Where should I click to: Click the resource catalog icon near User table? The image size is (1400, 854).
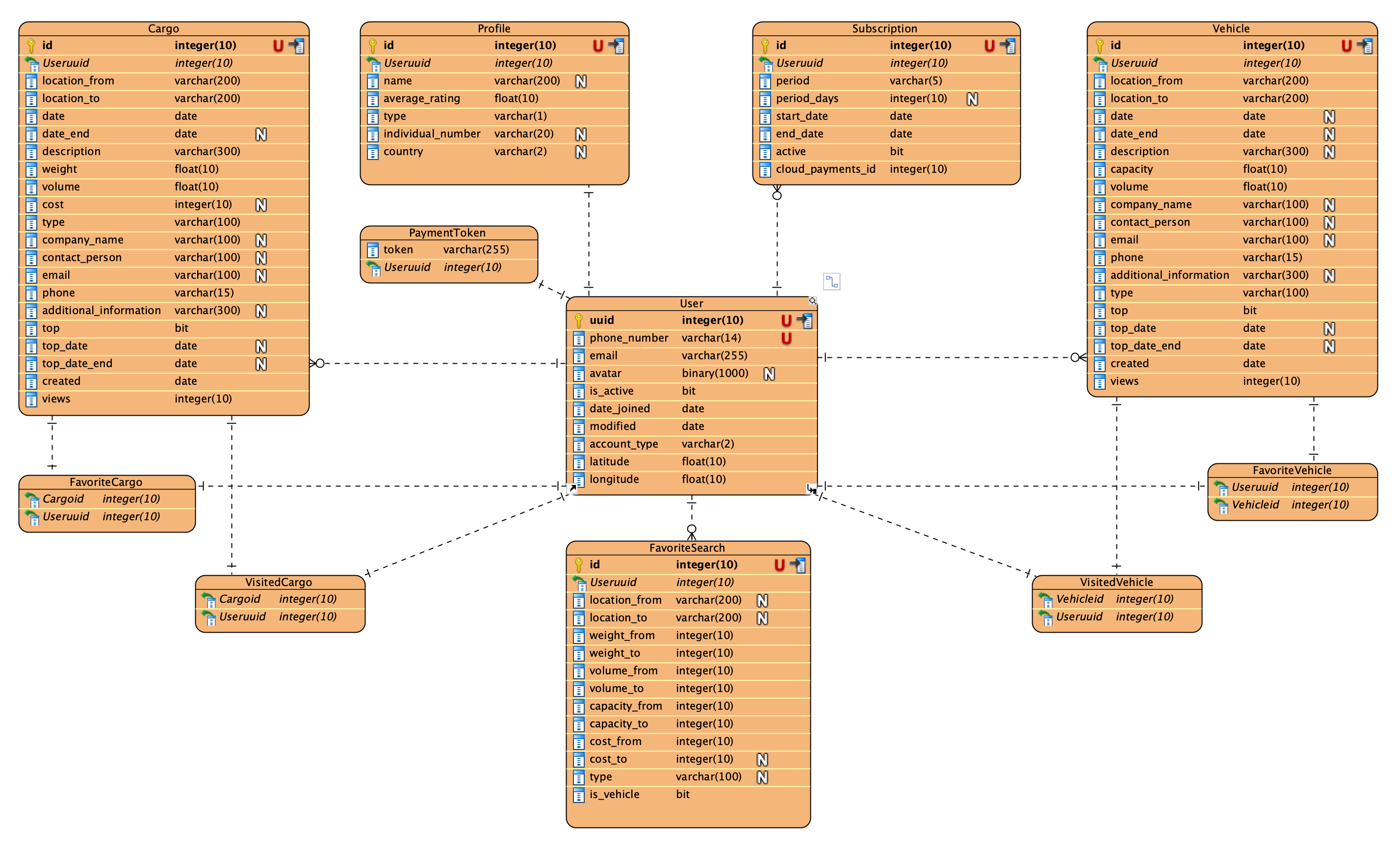831,281
